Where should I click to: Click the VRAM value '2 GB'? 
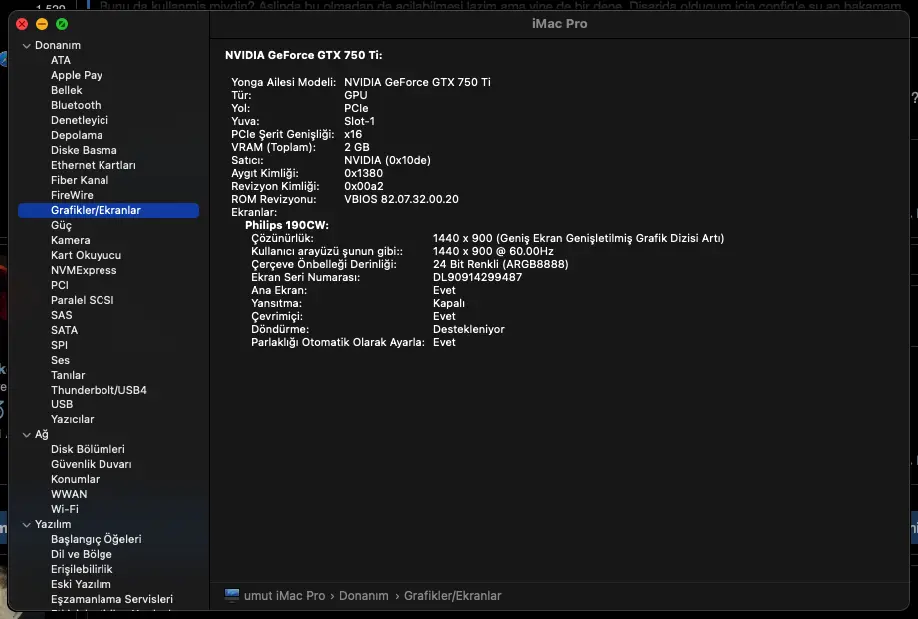pyautogui.click(x=357, y=148)
